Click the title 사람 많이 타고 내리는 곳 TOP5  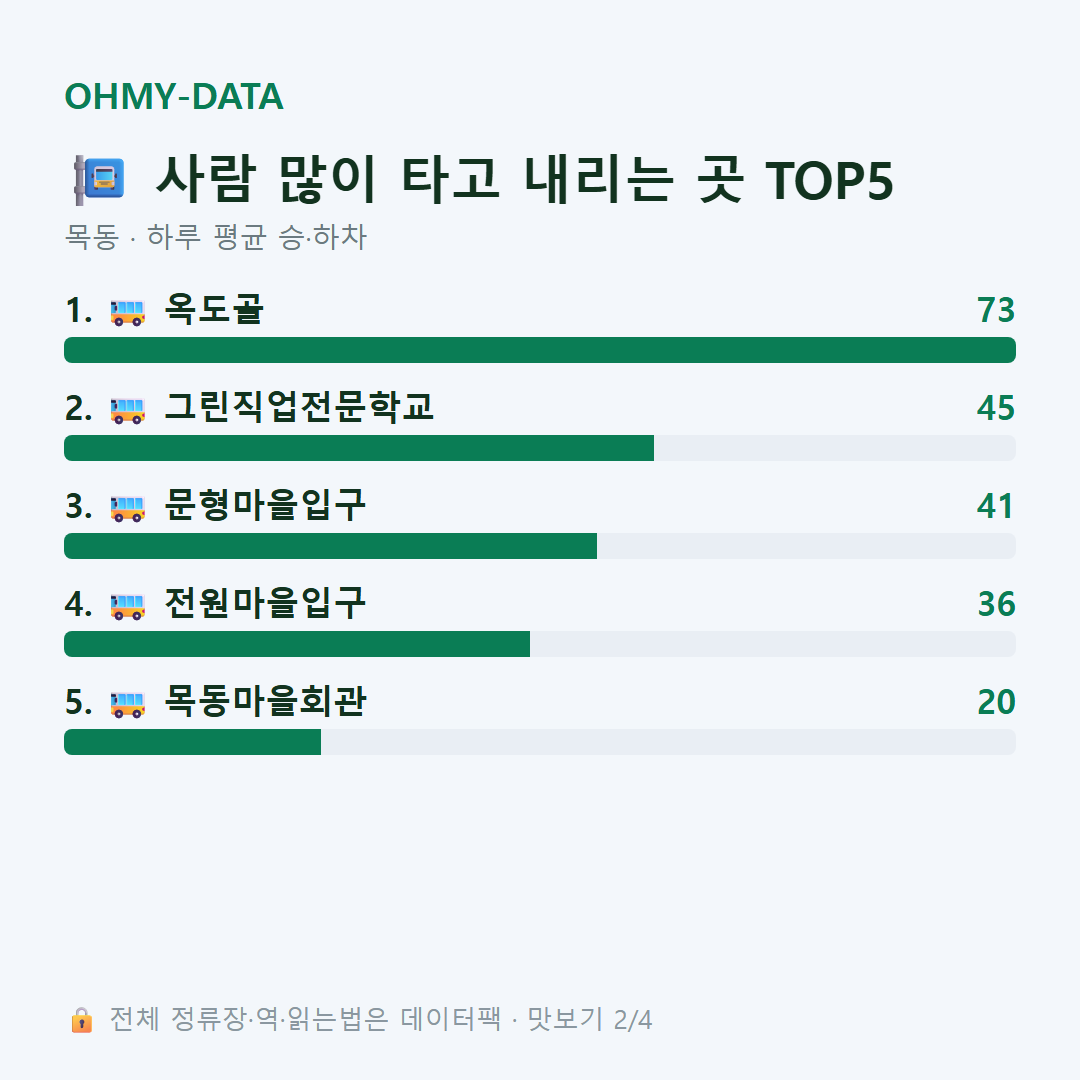[x=525, y=180]
